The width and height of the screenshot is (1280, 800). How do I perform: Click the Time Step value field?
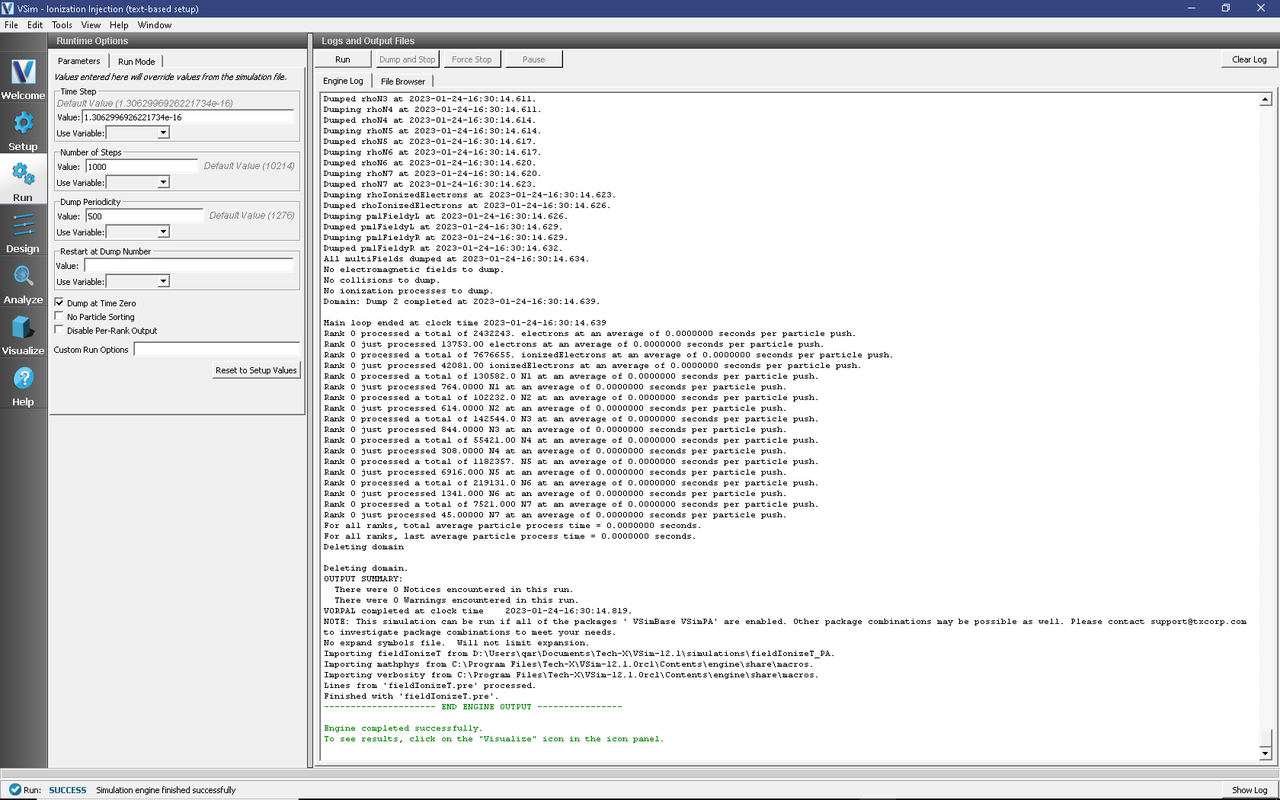point(188,117)
